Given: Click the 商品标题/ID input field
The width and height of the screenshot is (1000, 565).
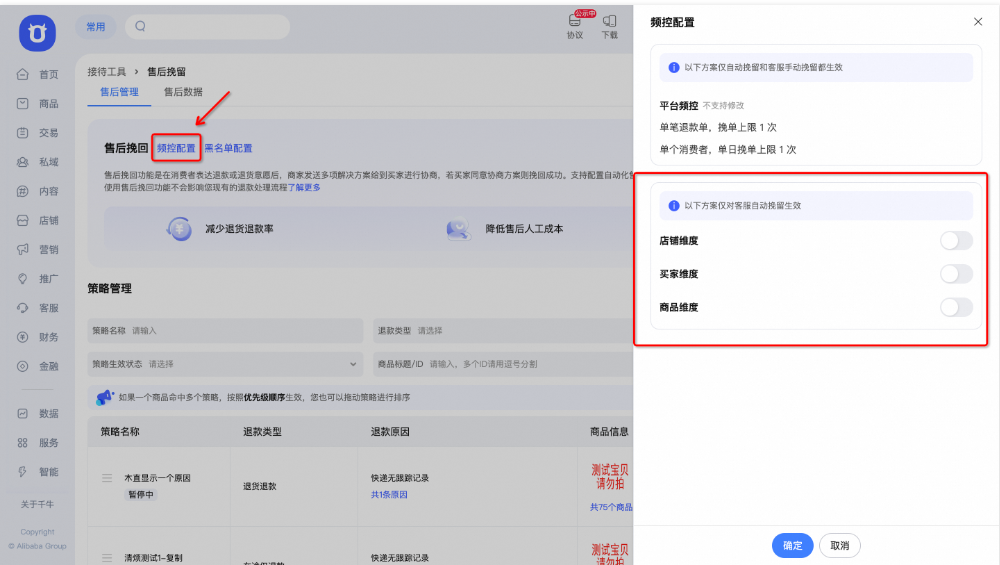Looking at the screenshot, I should pyautogui.click(x=503, y=364).
